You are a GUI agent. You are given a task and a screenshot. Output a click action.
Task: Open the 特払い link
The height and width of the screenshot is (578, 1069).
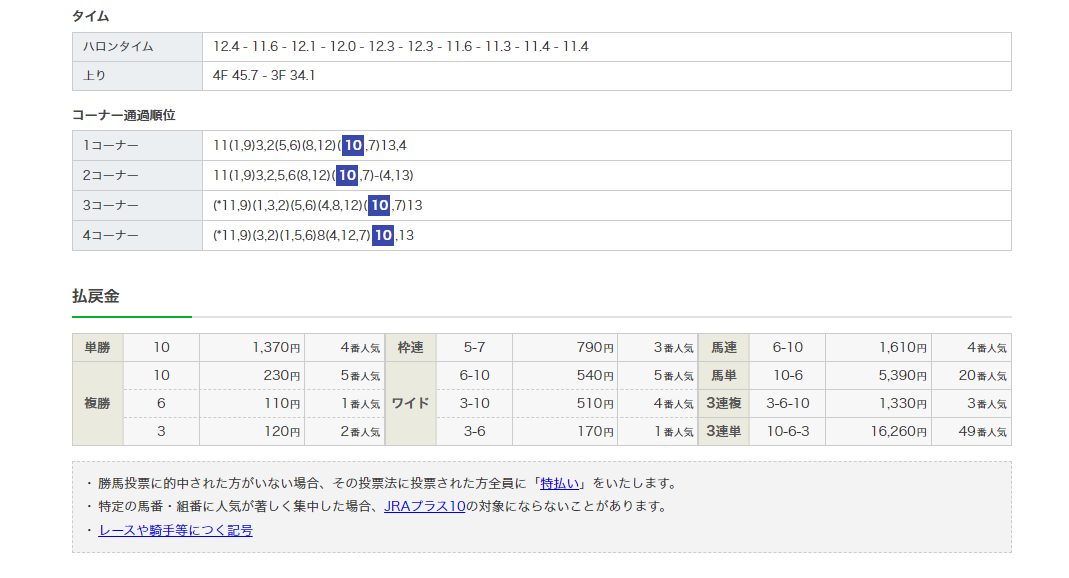(561, 483)
